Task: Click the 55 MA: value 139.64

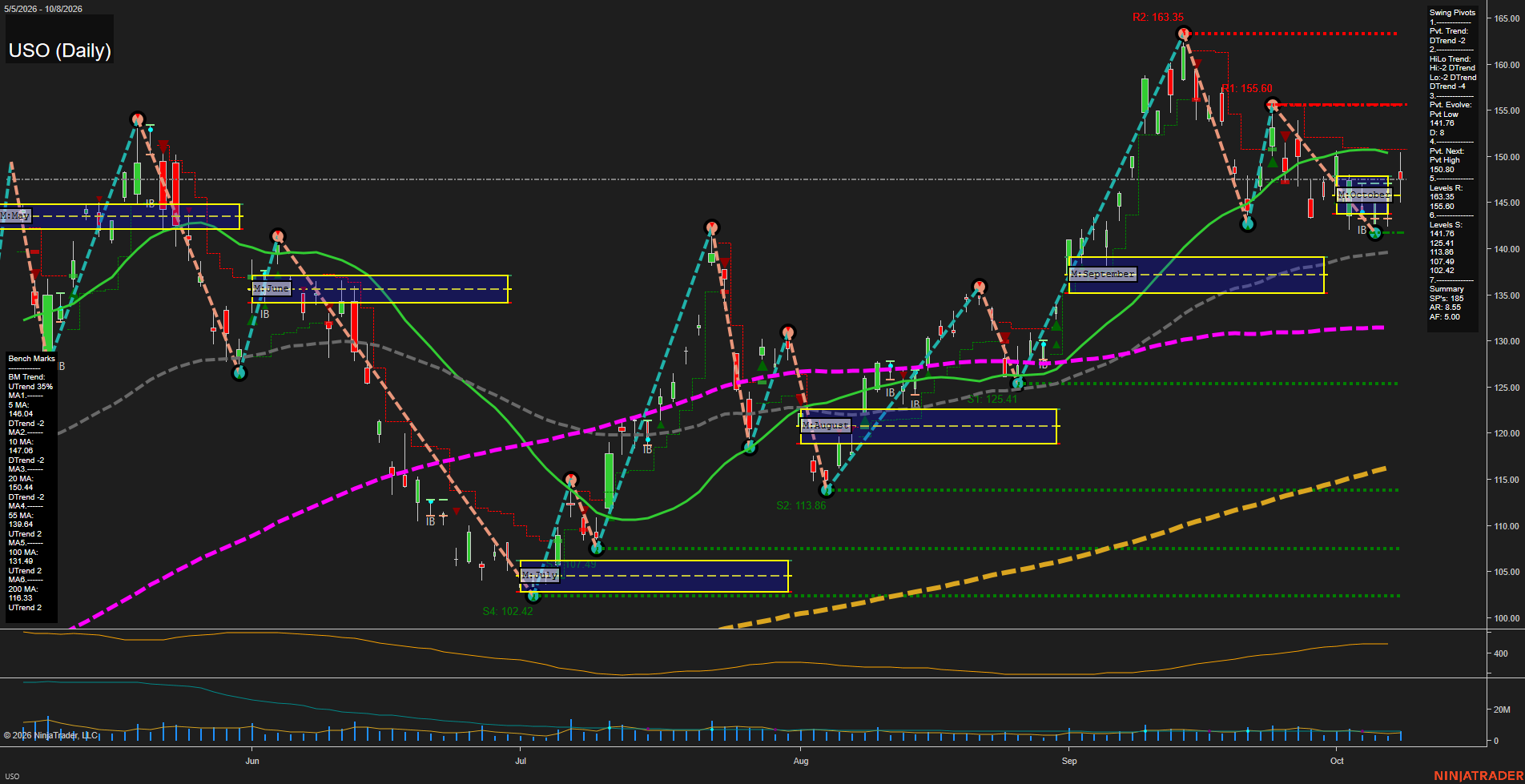Action: pyautogui.click(x=21, y=525)
